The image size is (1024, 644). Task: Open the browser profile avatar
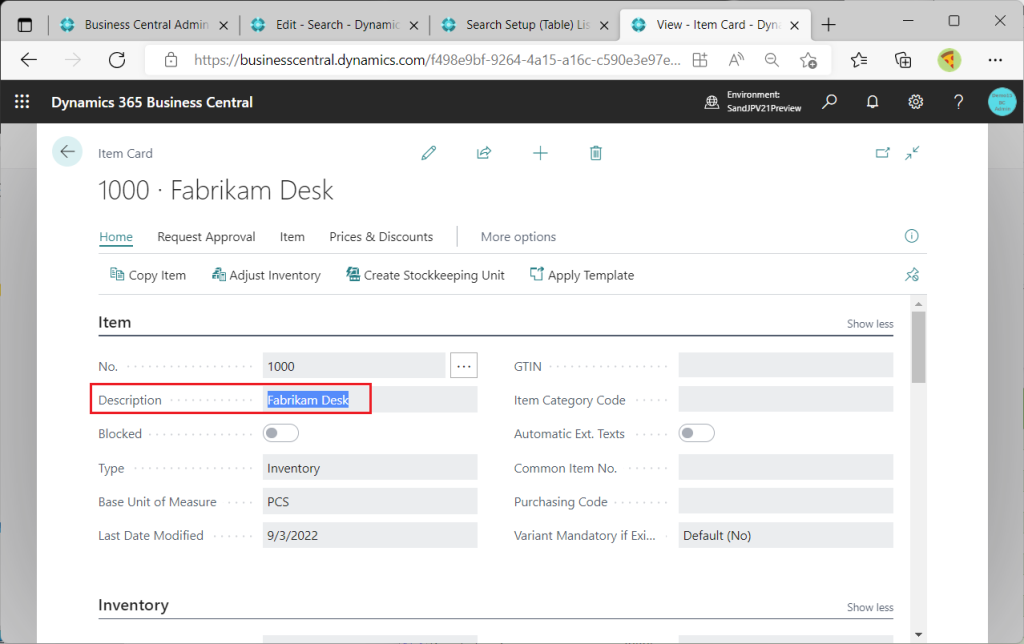tap(949, 60)
